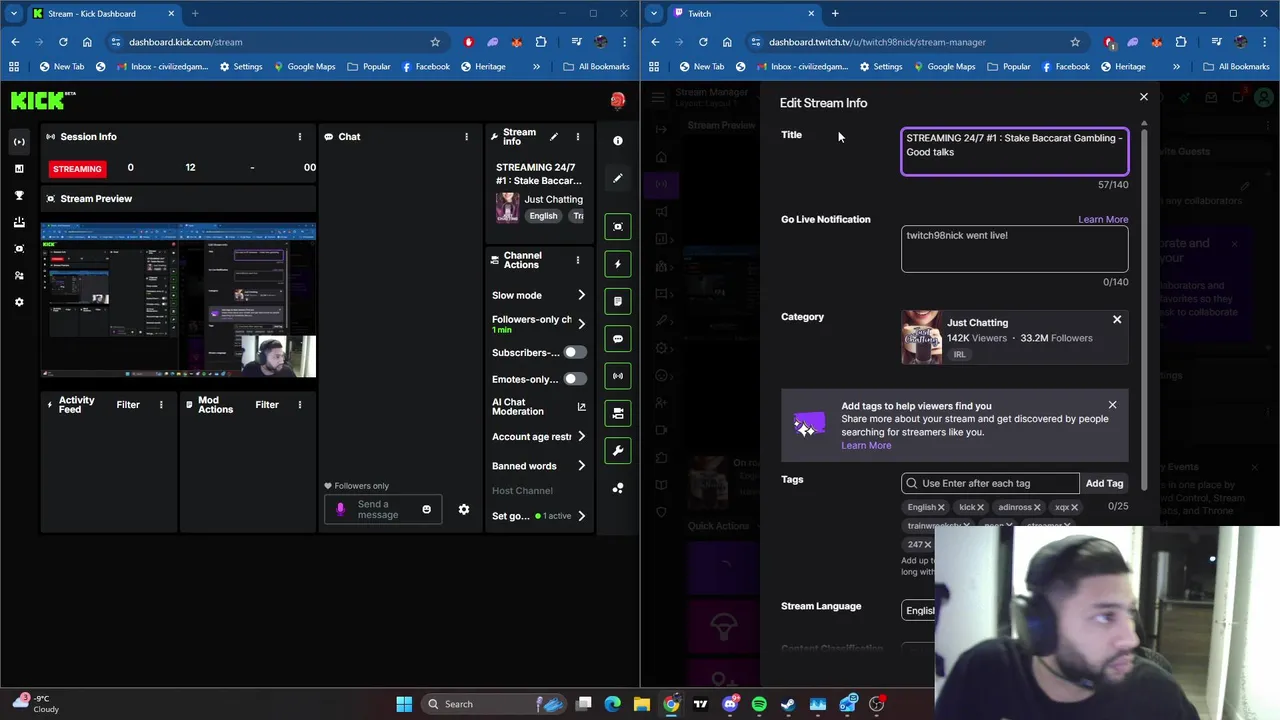This screenshot has width=1280, height=720.
Task: Click the document icon in Kick's right toolbar
Action: (618, 301)
